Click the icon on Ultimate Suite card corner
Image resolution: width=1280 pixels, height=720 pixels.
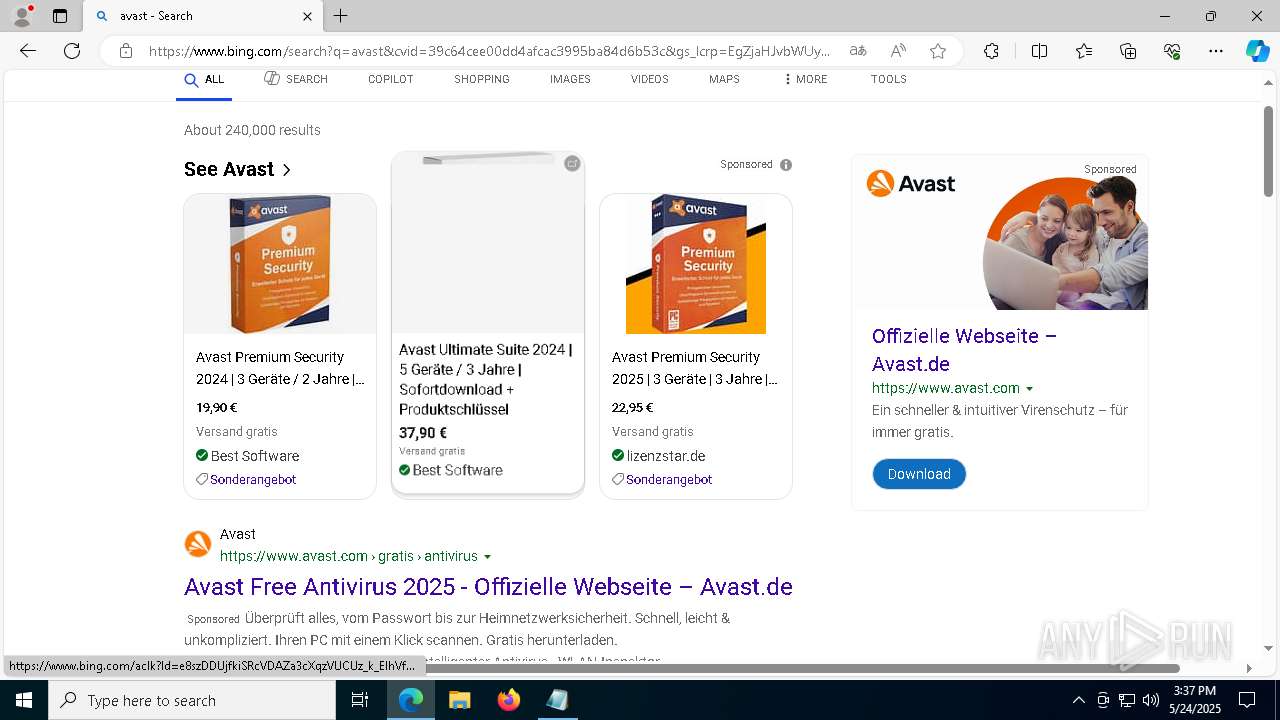(x=572, y=163)
